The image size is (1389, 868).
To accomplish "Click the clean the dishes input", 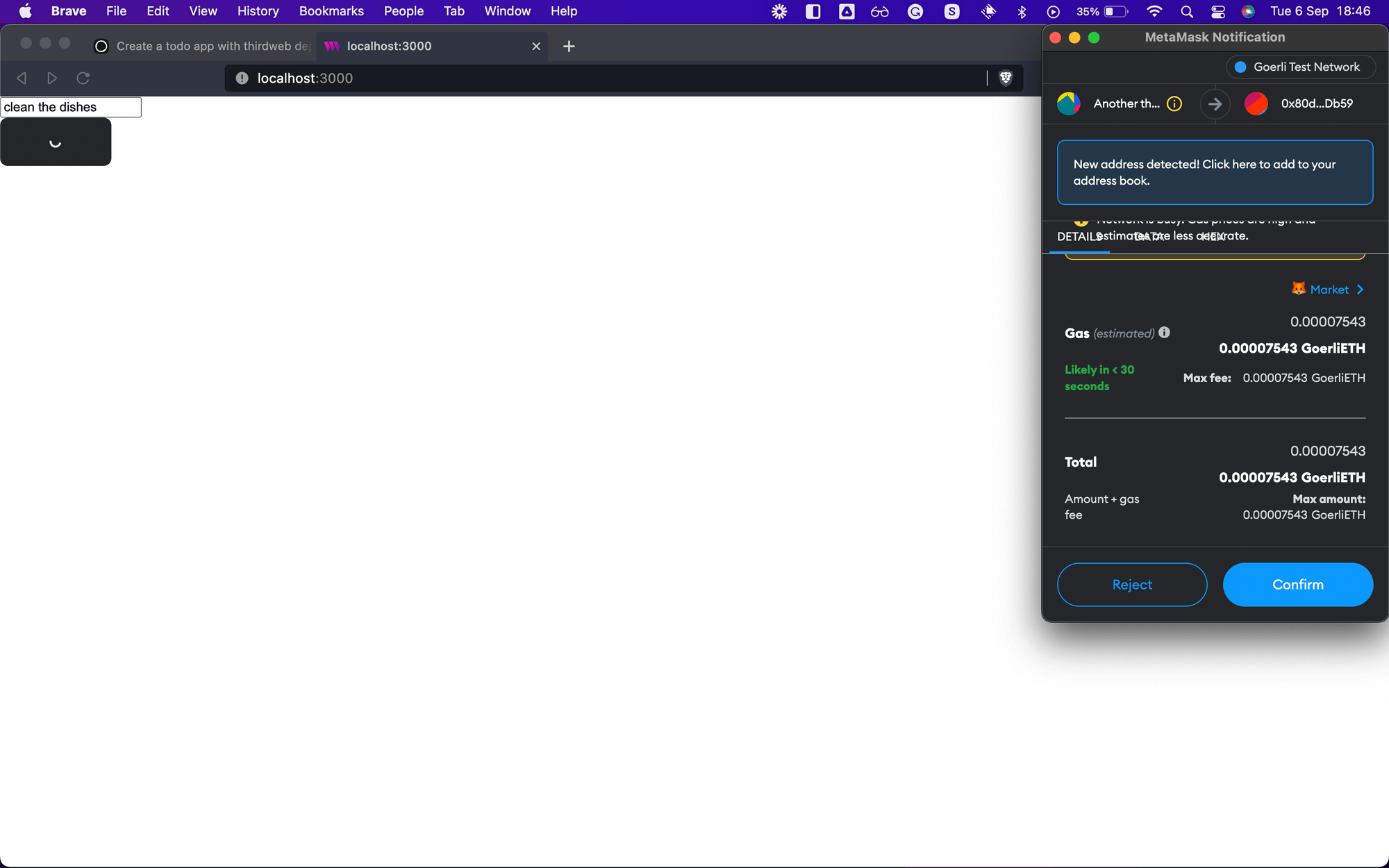I will [71, 107].
